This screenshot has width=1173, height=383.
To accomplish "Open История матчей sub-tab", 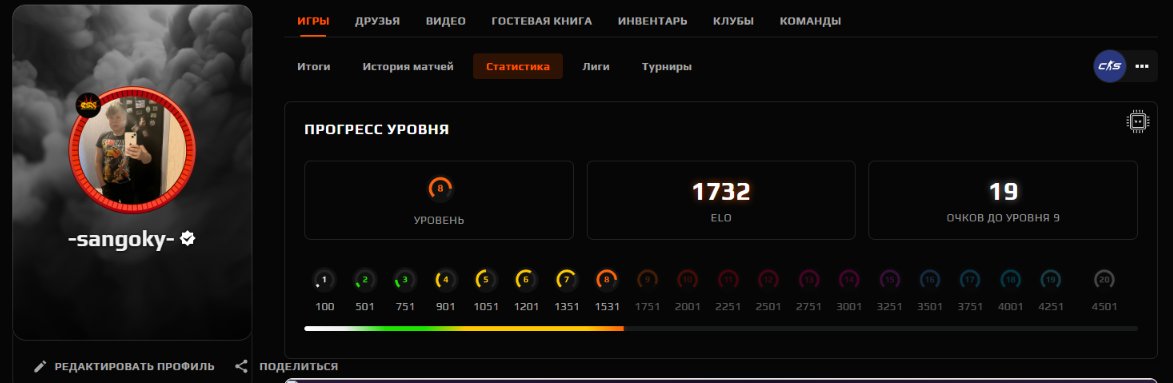I will tap(408, 67).
